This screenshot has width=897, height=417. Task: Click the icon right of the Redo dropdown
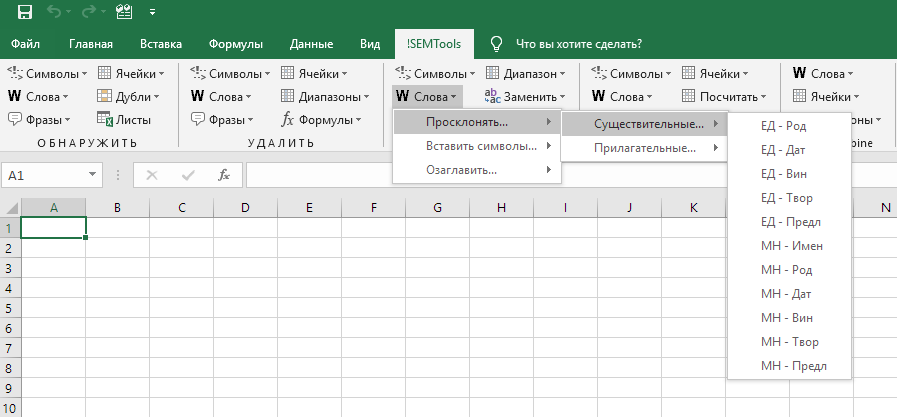point(124,11)
